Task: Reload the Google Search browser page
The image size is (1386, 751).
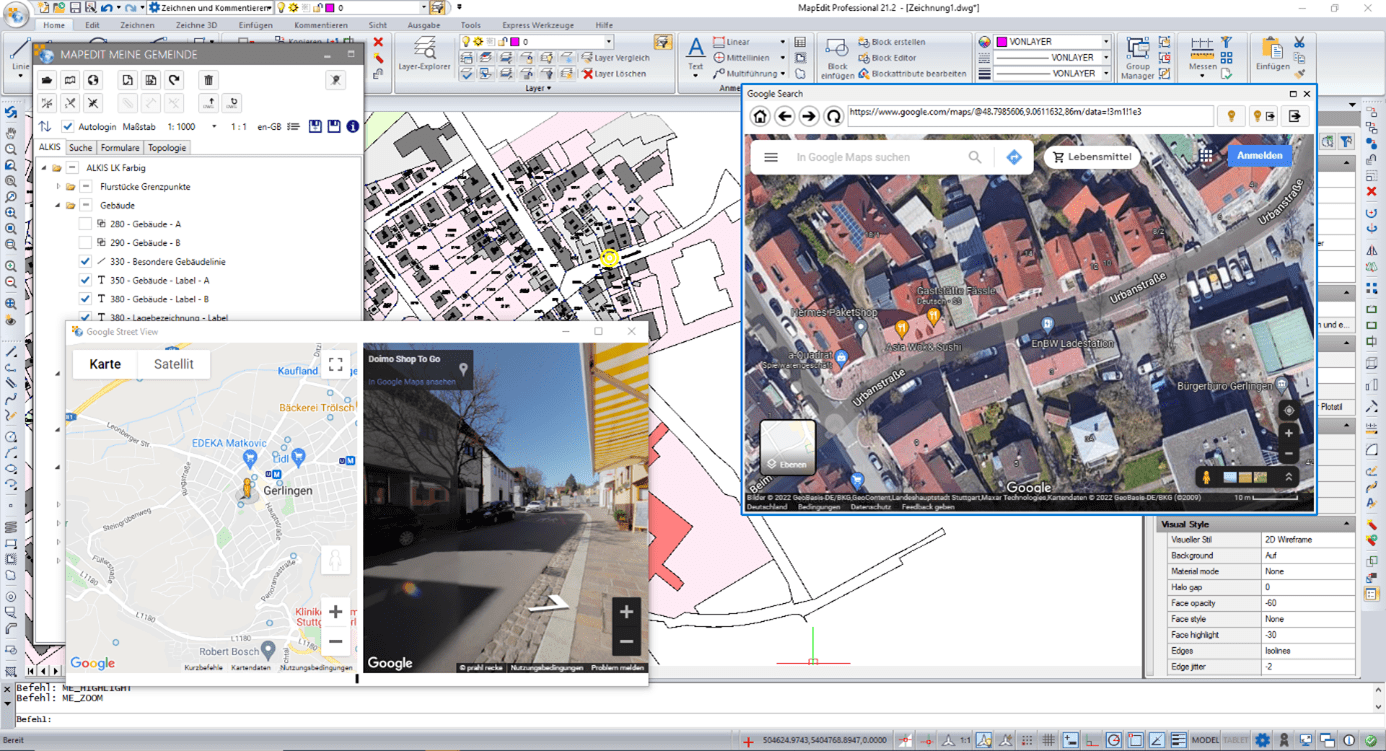Action: (x=833, y=116)
